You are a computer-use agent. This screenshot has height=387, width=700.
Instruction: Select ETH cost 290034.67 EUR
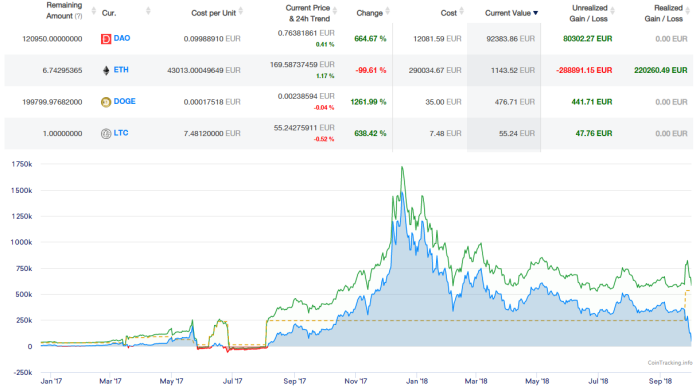click(435, 71)
